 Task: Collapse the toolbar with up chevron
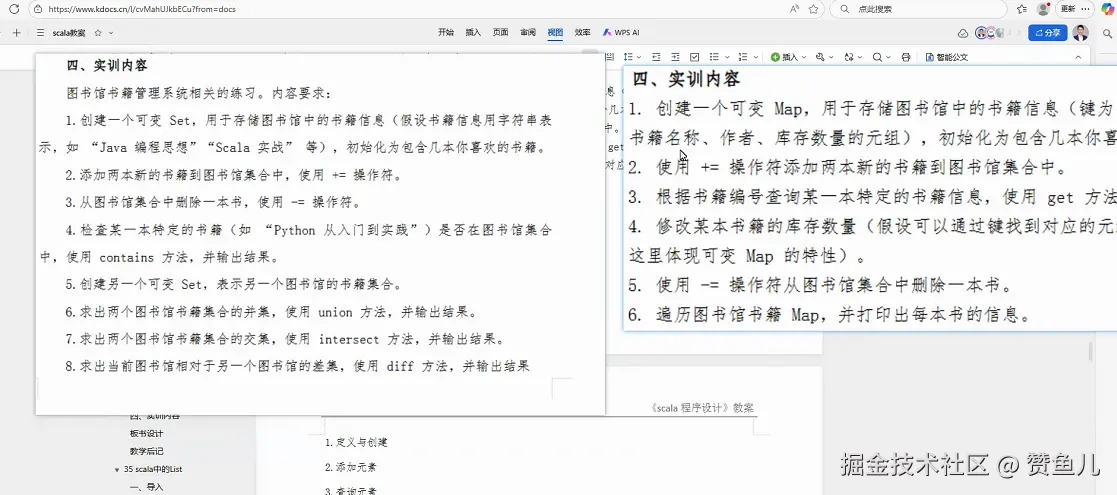coord(1078,57)
